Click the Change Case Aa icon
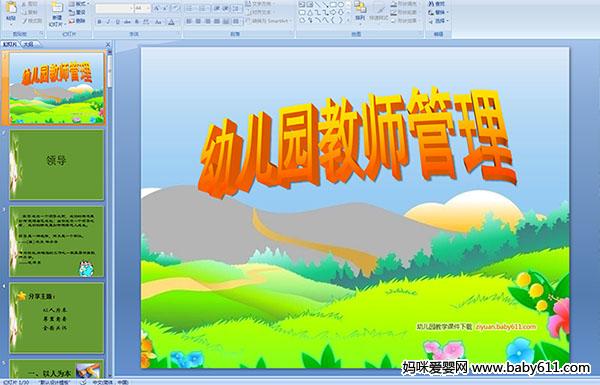The height and width of the screenshot is (385, 600). pos(158,22)
